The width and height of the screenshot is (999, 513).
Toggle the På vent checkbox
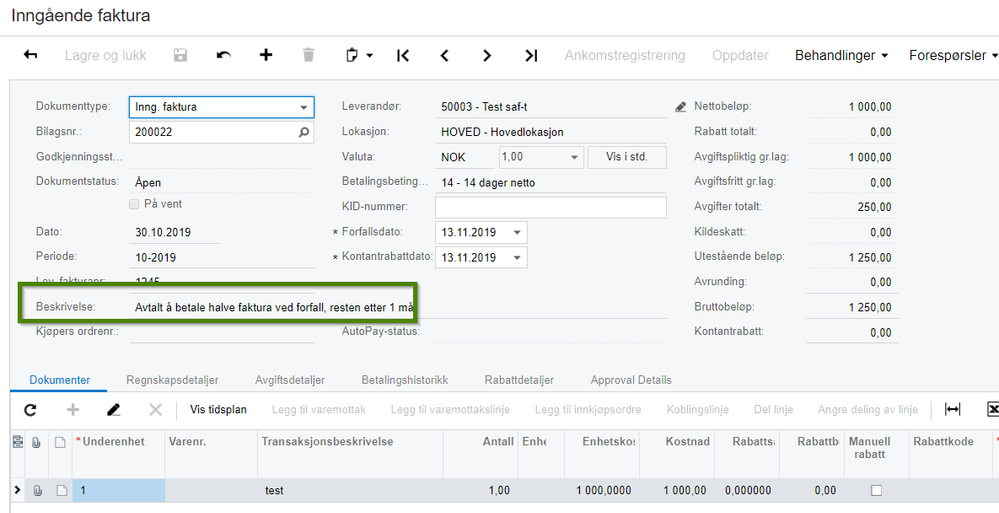134,205
